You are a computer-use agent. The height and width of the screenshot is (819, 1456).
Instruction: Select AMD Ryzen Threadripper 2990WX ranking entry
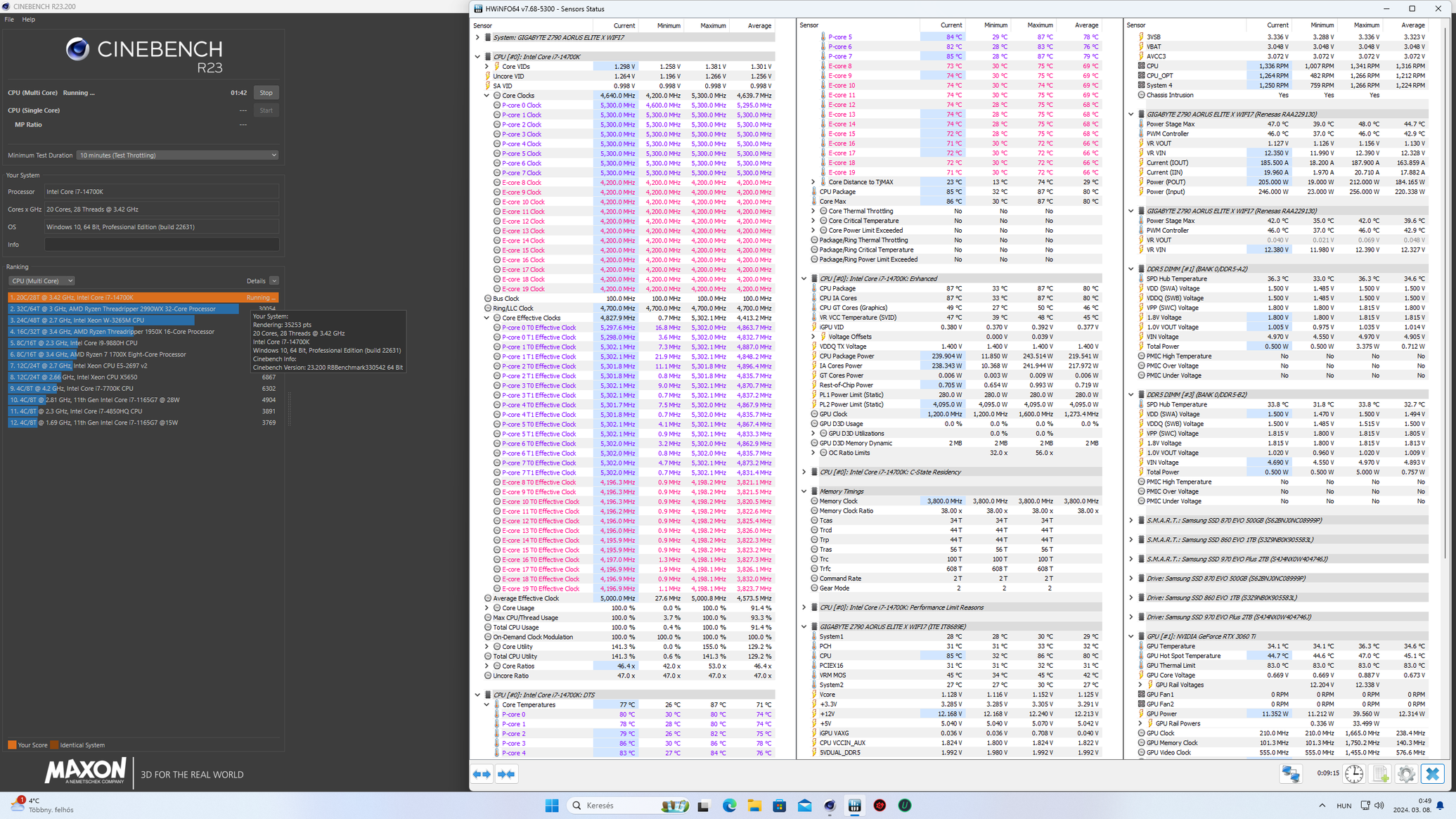(143, 309)
